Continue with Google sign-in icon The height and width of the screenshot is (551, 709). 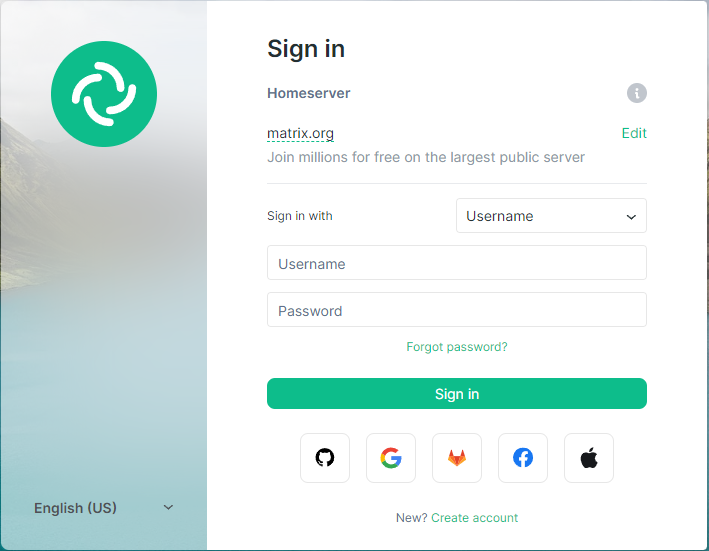point(391,458)
